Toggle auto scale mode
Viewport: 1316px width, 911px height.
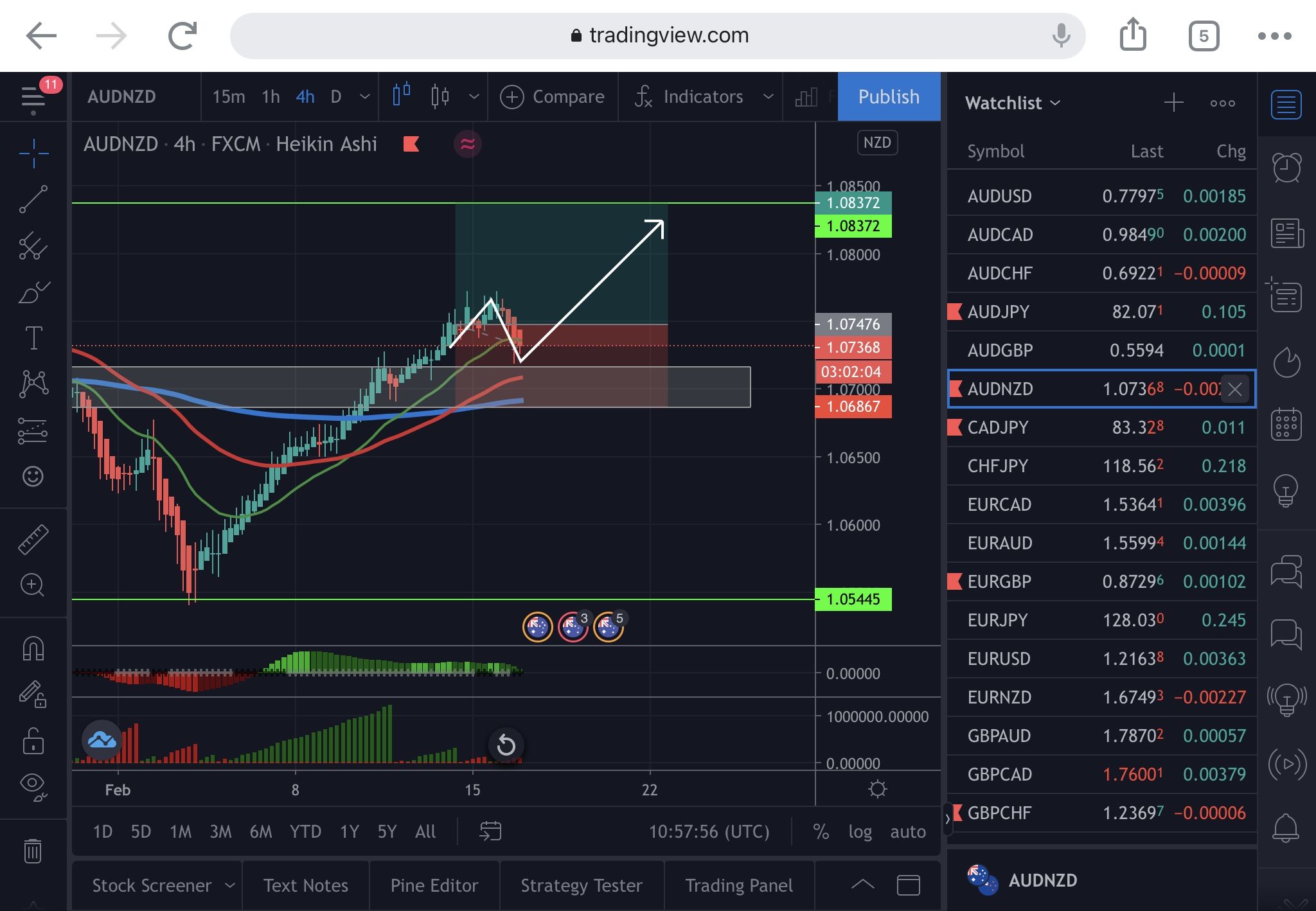tap(907, 832)
